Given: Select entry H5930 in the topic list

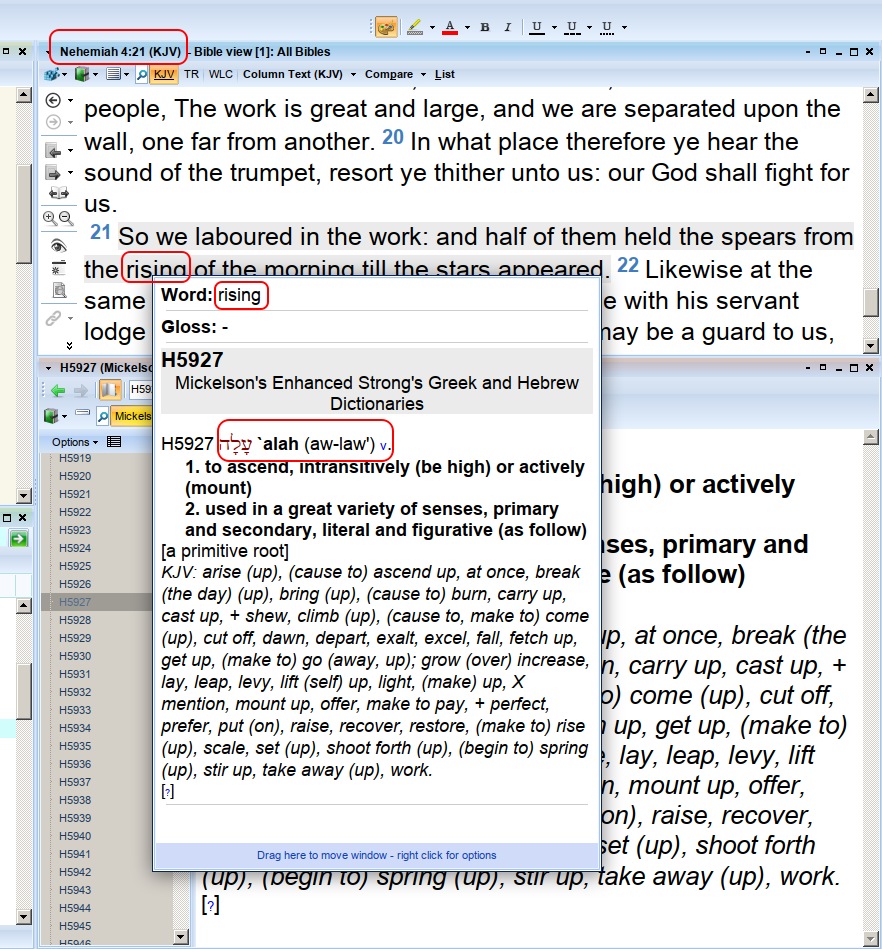Looking at the screenshot, I should tap(75, 656).
